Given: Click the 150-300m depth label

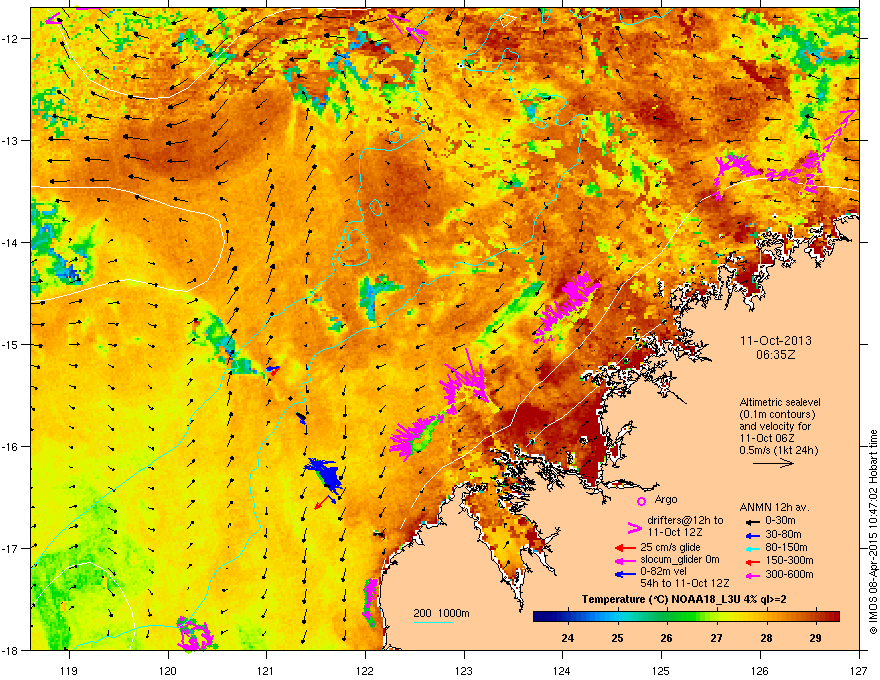Looking at the screenshot, I should click(789, 560).
